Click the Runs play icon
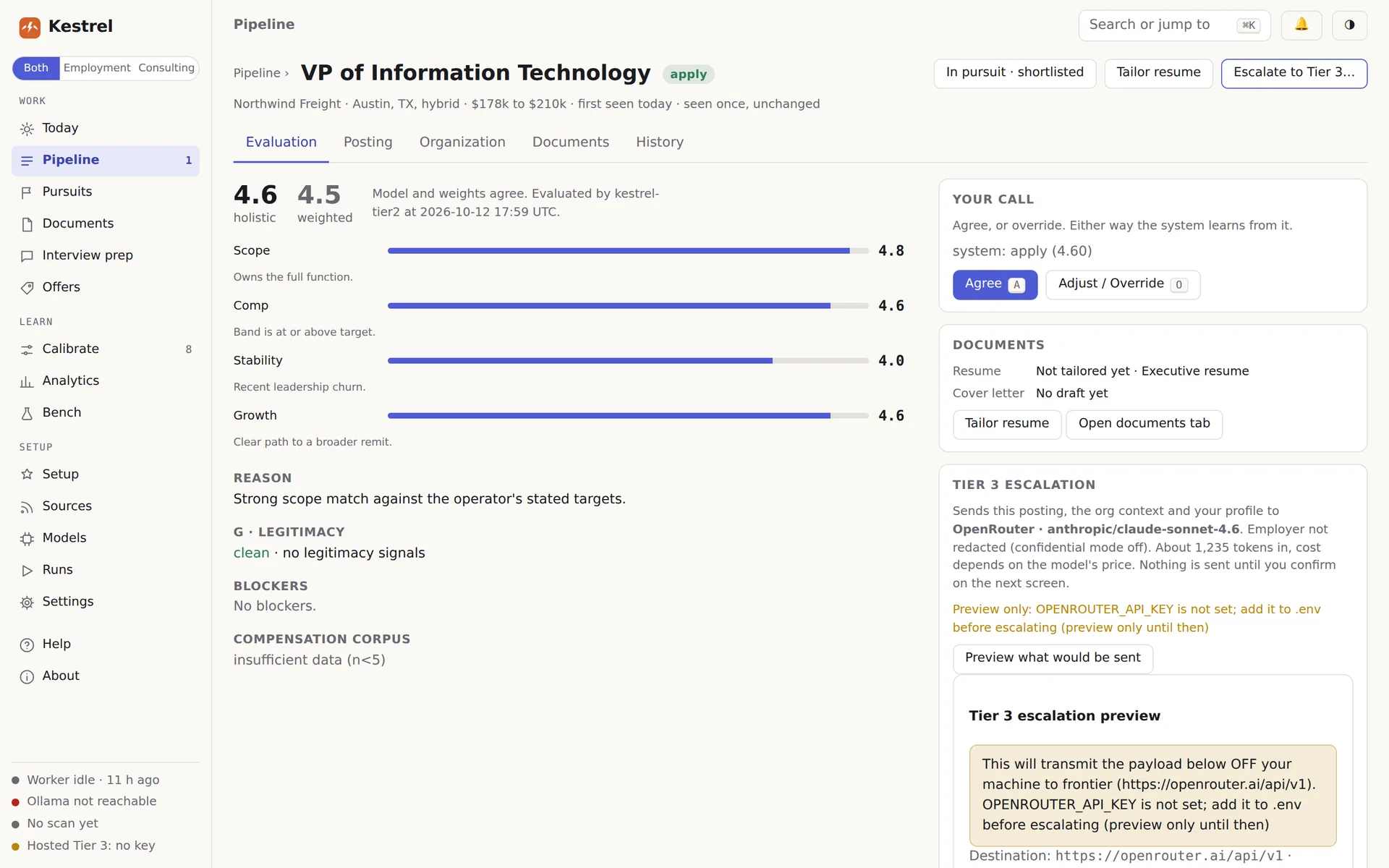 [27, 571]
